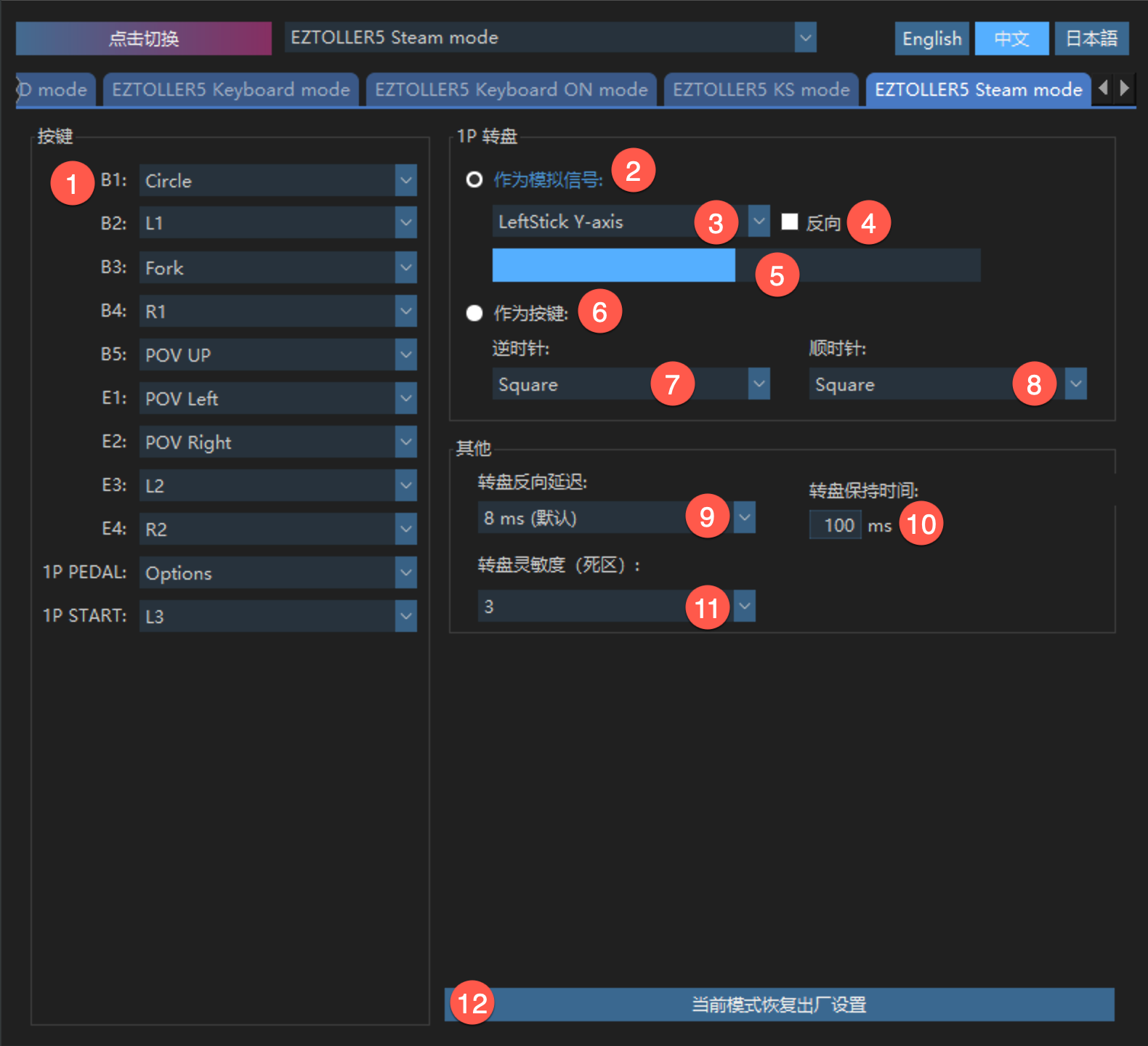This screenshot has height=1046, width=1148.
Task: Toggle the 反向 checkbox
Action: tap(790, 222)
